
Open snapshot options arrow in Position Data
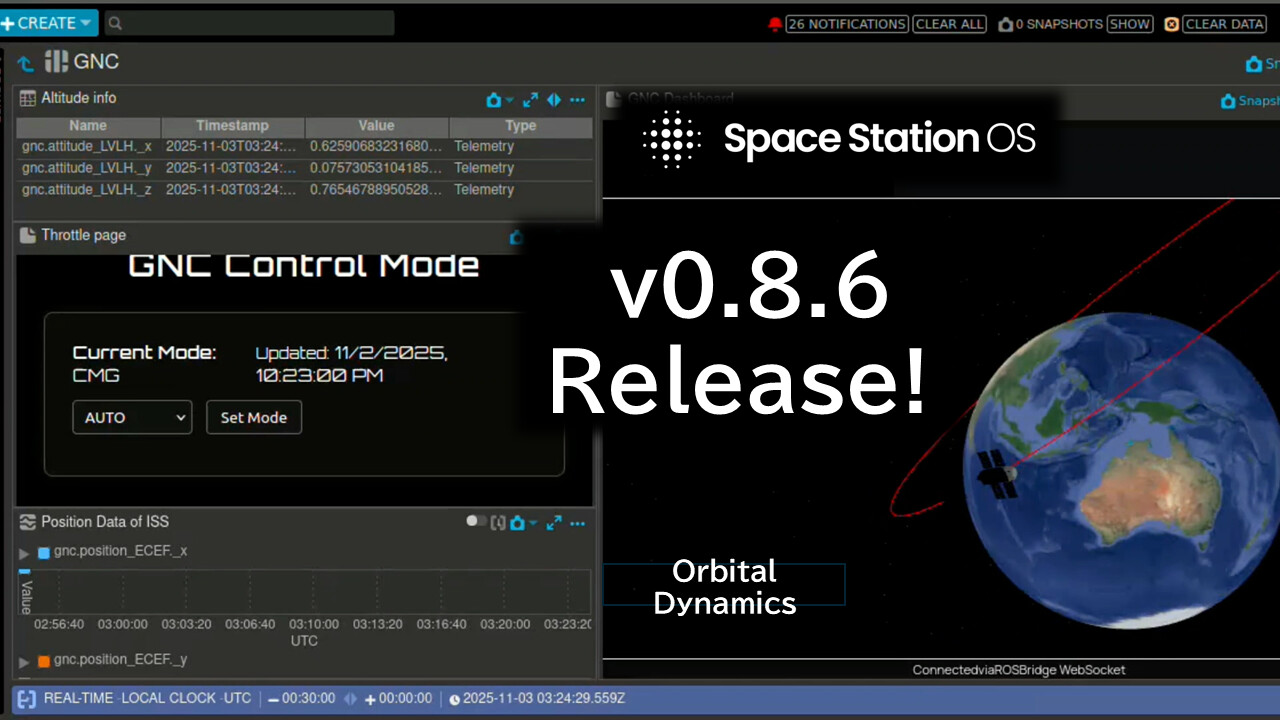pyautogui.click(x=533, y=522)
